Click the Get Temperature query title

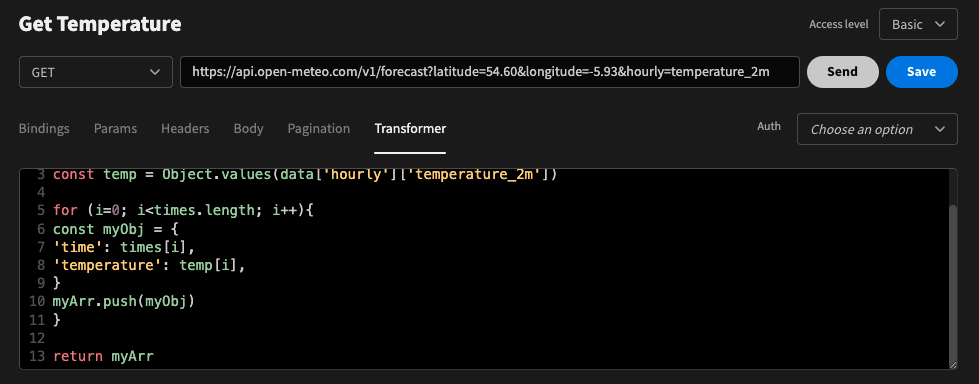click(100, 24)
